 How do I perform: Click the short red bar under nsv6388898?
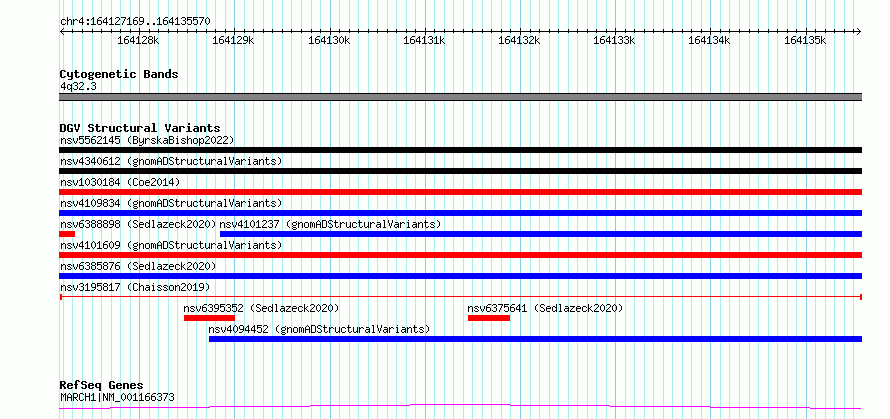pyautogui.click(x=67, y=234)
